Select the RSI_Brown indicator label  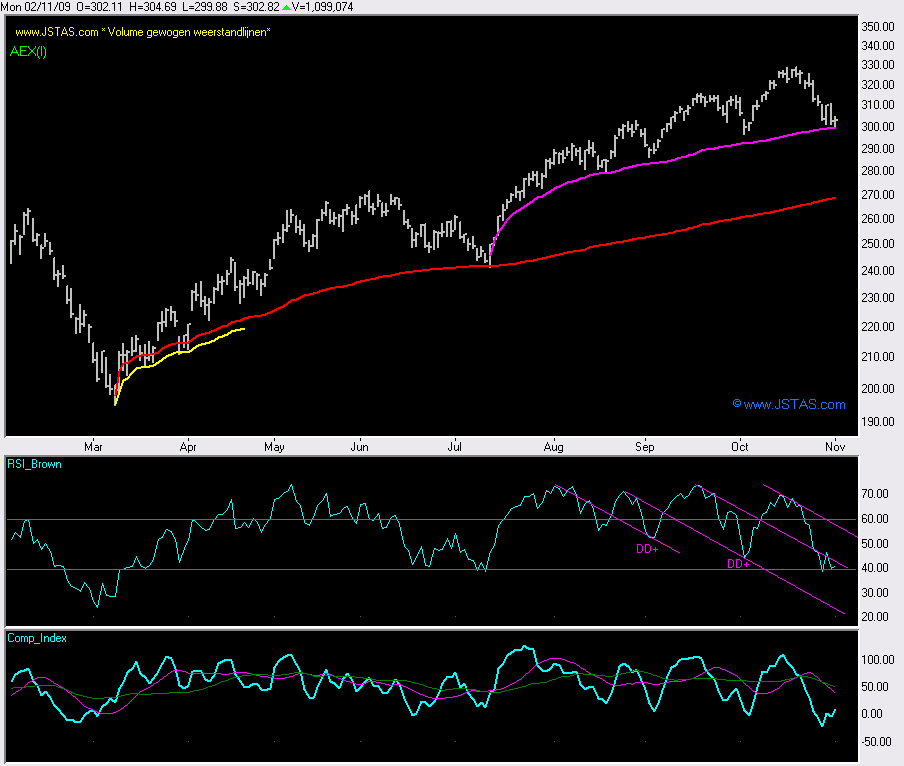(x=34, y=465)
